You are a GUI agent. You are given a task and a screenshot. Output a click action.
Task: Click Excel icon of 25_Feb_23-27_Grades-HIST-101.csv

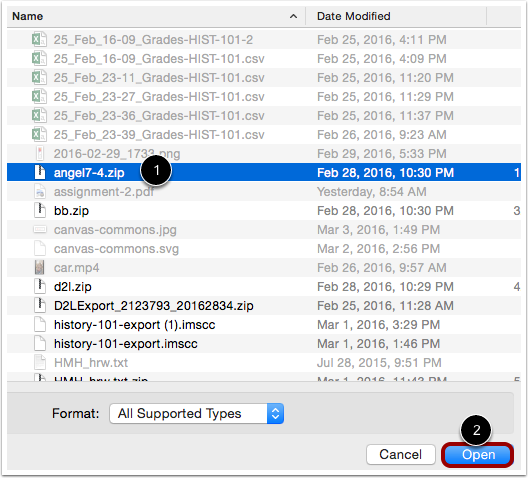[x=39, y=96]
